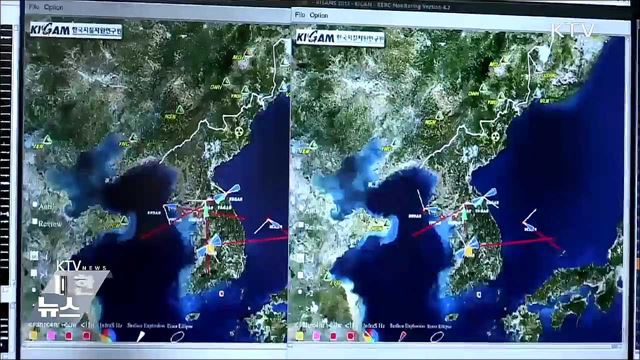Image resolution: width=640 pixels, height=360 pixels.
Task: Click the Option menu of the left window
Action: click(53, 7)
